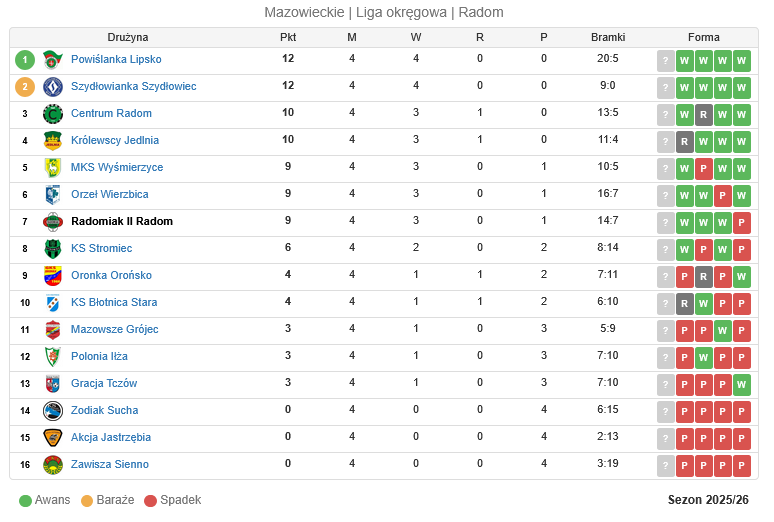Open the Mazowsze Grójec team link
Image resolution: width=774 pixels, height=522 pixels.
114,329
